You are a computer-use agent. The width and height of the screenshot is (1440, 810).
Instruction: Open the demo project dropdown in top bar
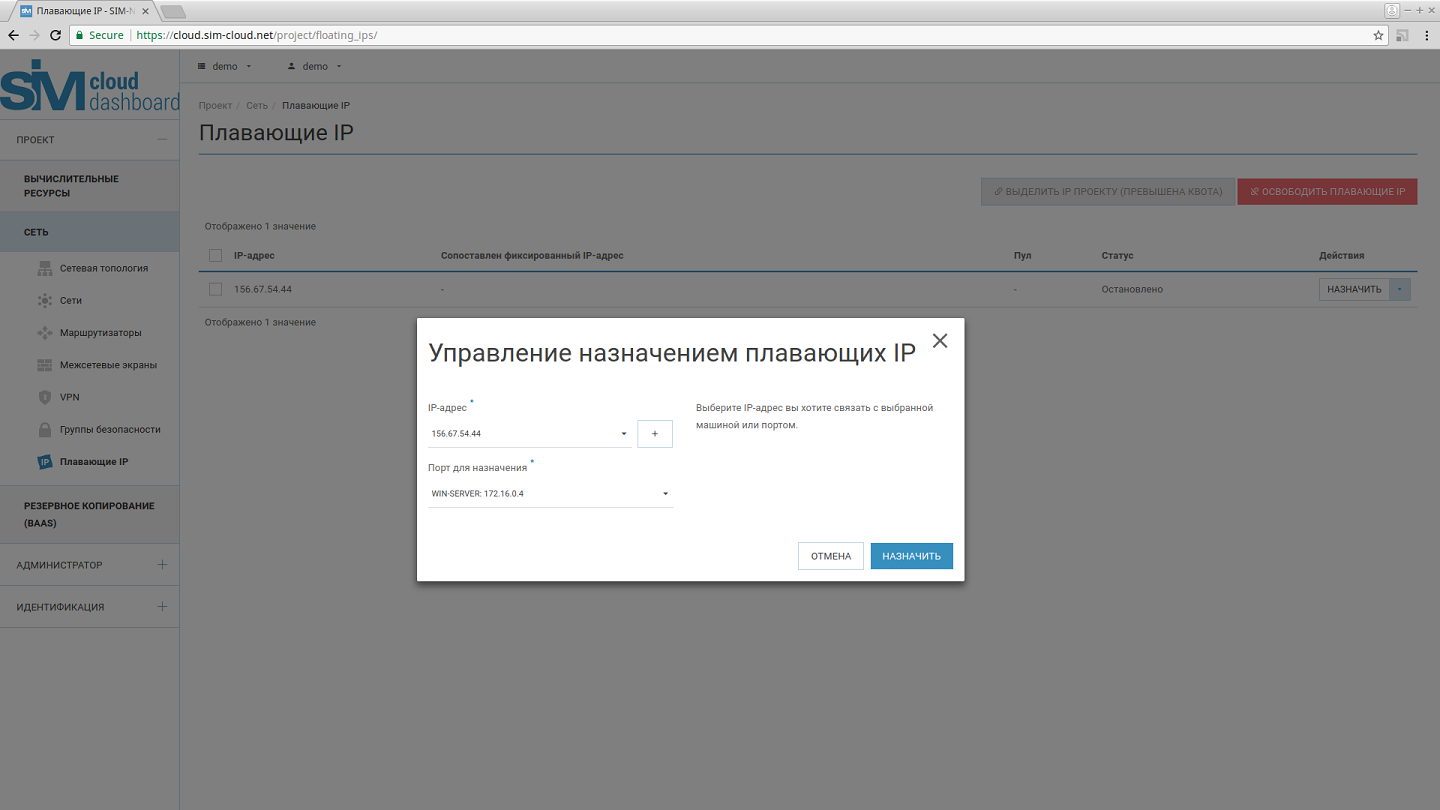click(x=225, y=67)
